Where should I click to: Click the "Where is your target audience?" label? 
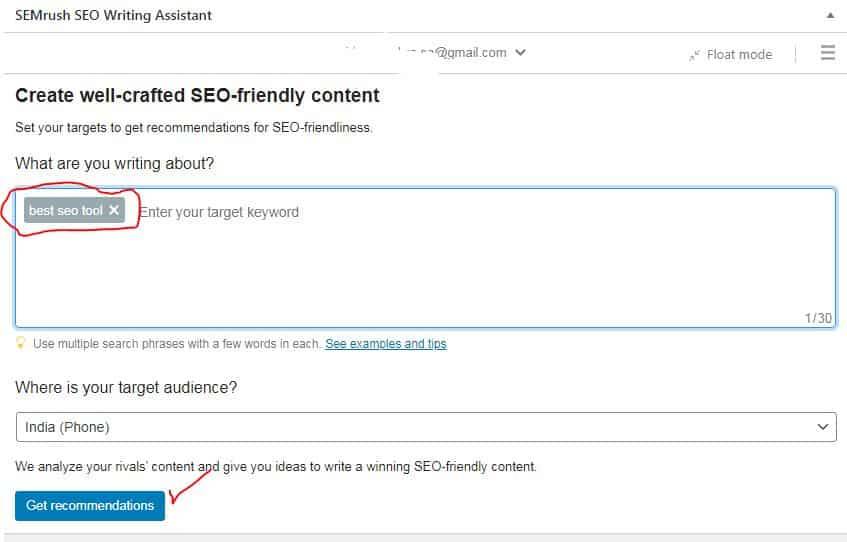click(x=126, y=387)
